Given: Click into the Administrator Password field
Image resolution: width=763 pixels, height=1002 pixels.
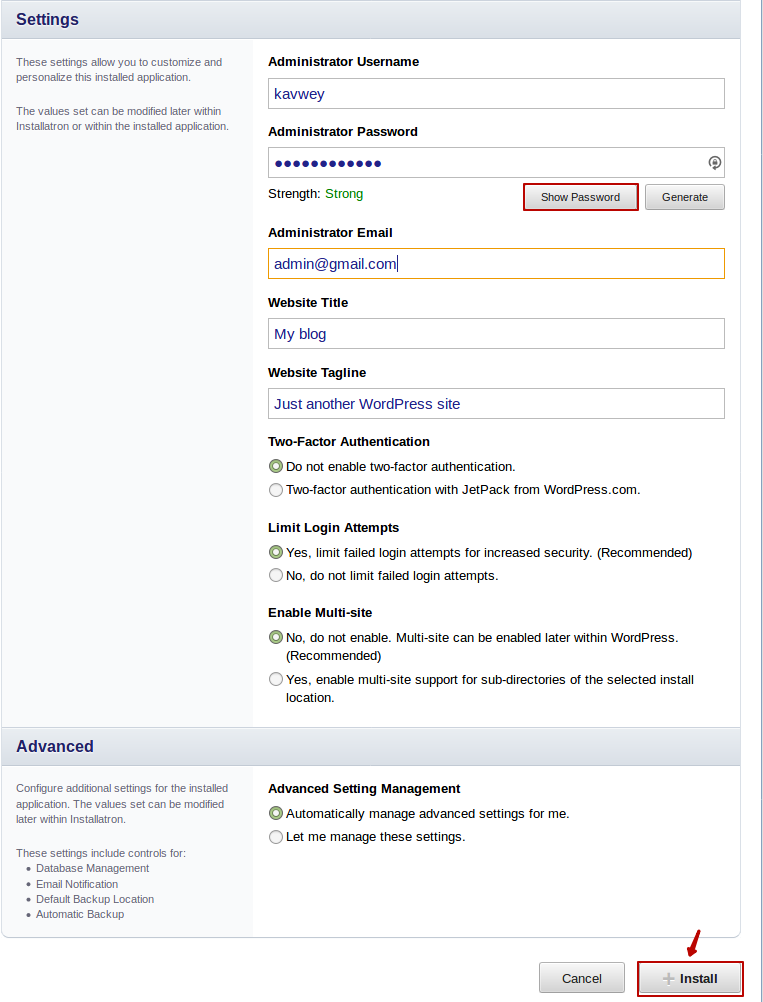Looking at the screenshot, I should [486, 163].
